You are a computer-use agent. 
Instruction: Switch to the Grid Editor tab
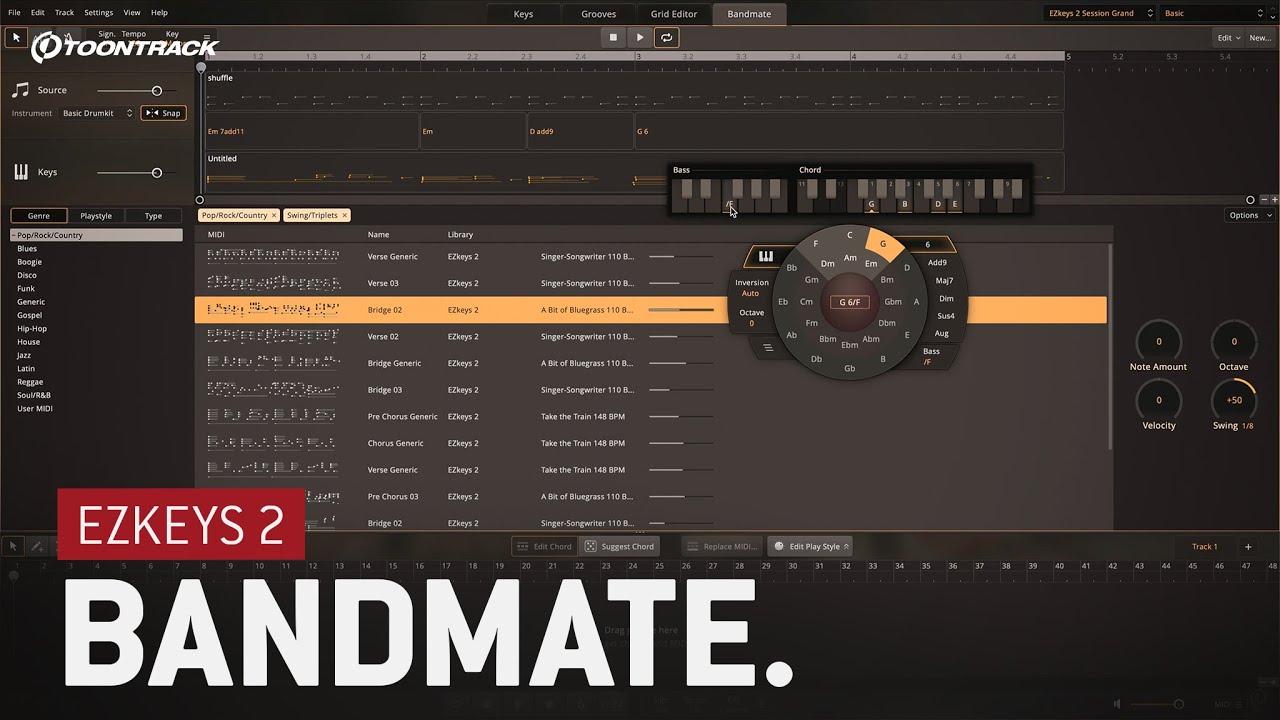(674, 14)
